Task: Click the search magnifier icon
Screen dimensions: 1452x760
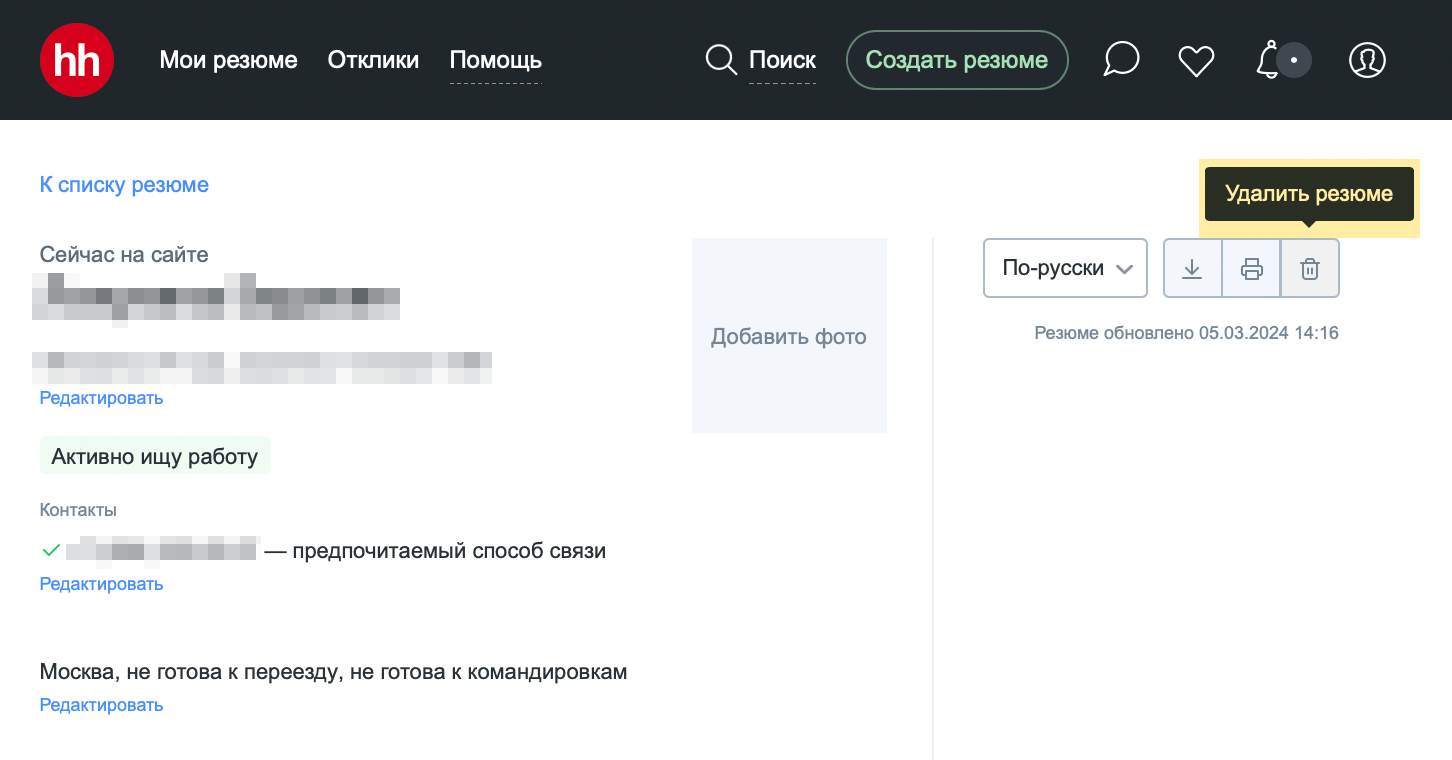Action: click(x=721, y=60)
